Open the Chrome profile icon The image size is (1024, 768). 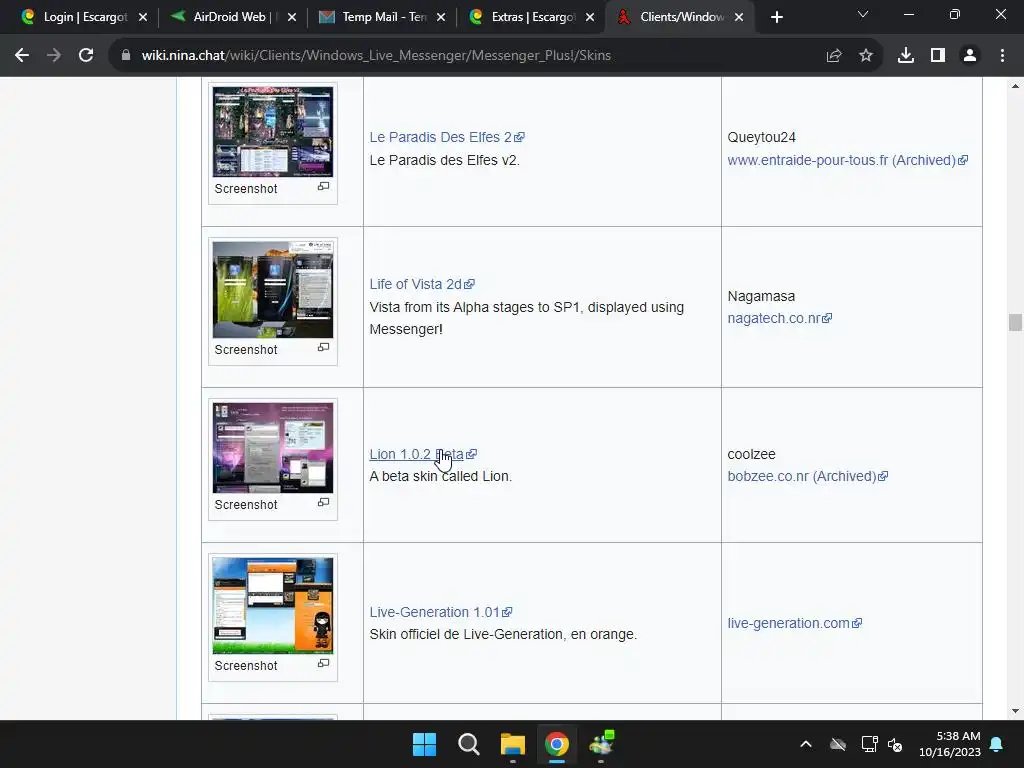(970, 56)
